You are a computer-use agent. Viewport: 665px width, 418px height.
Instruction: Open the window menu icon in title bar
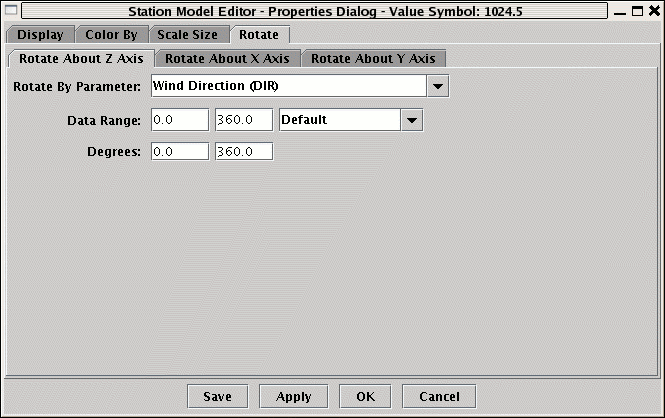[11, 10]
